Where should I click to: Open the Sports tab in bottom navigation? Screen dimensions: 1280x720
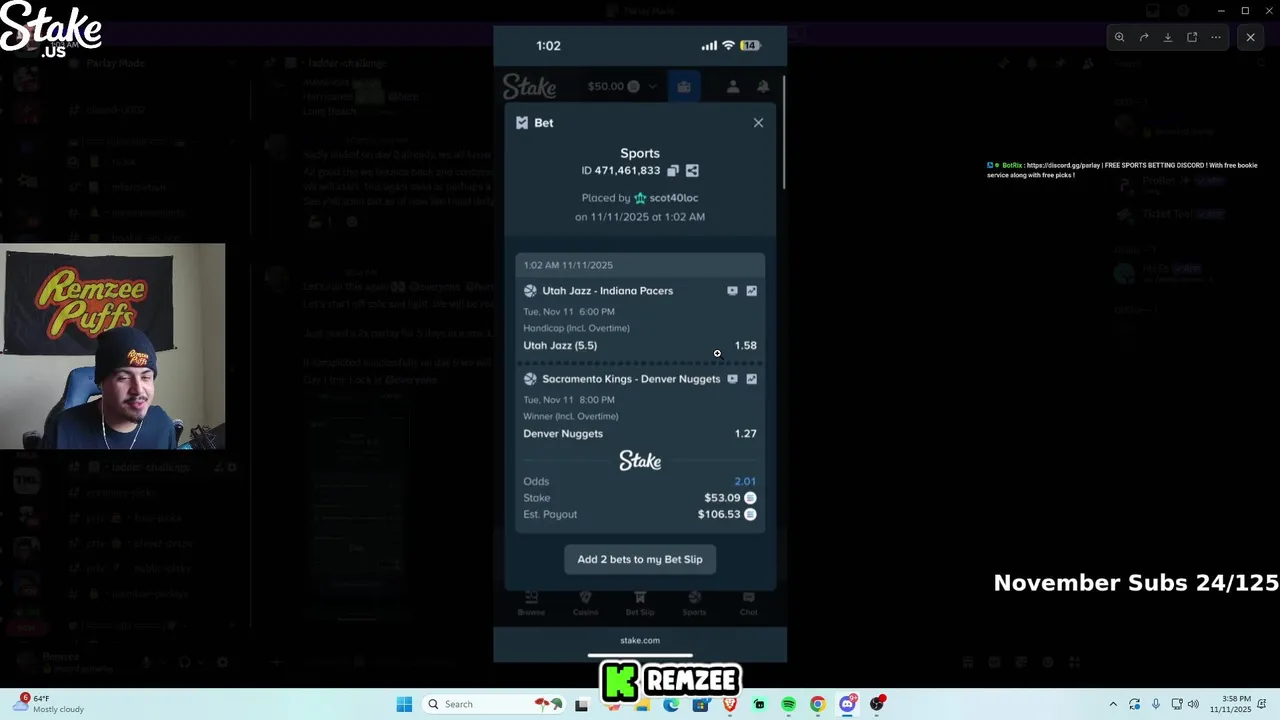coord(694,604)
